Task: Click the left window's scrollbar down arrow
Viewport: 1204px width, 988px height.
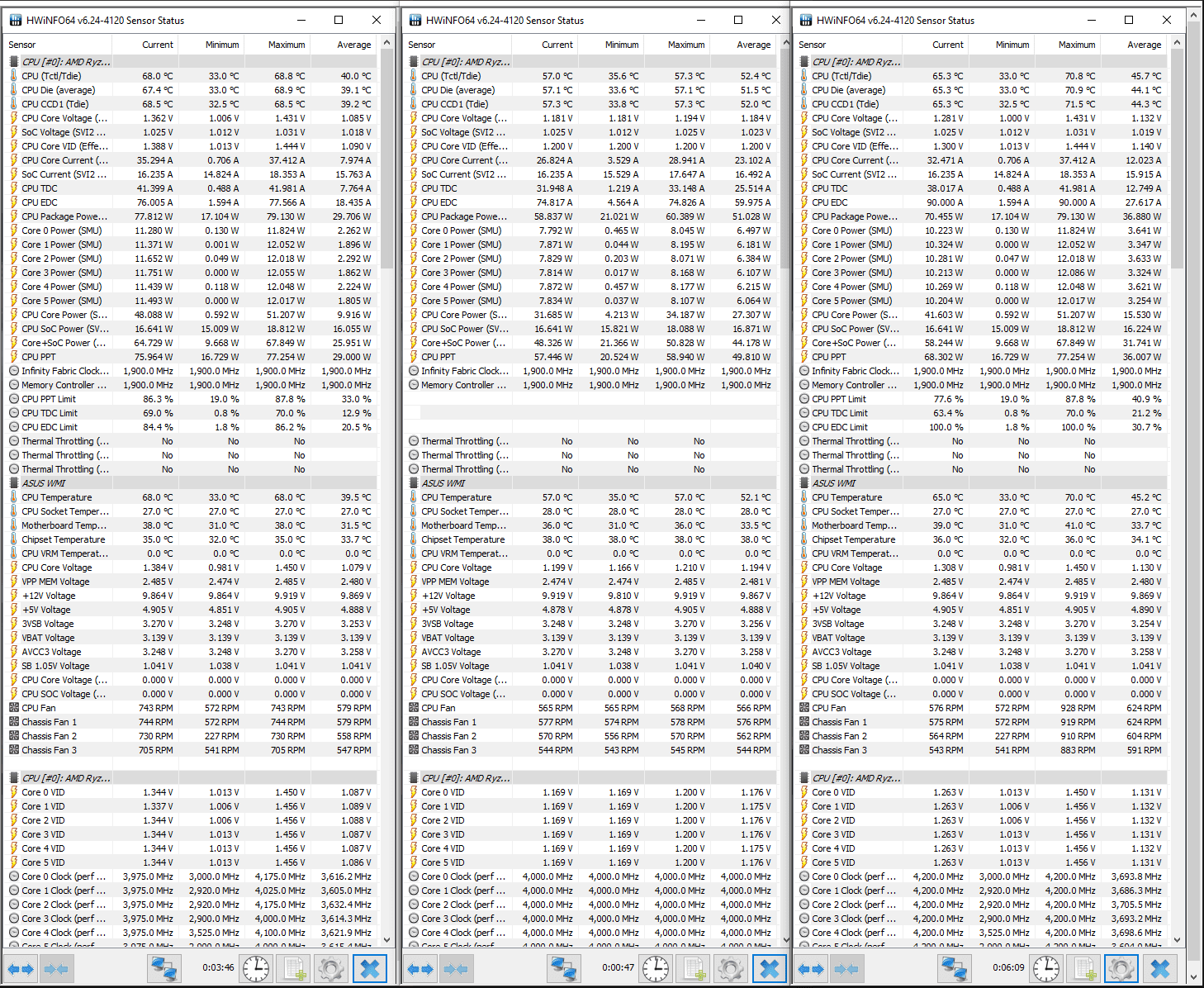Action: tap(386, 940)
